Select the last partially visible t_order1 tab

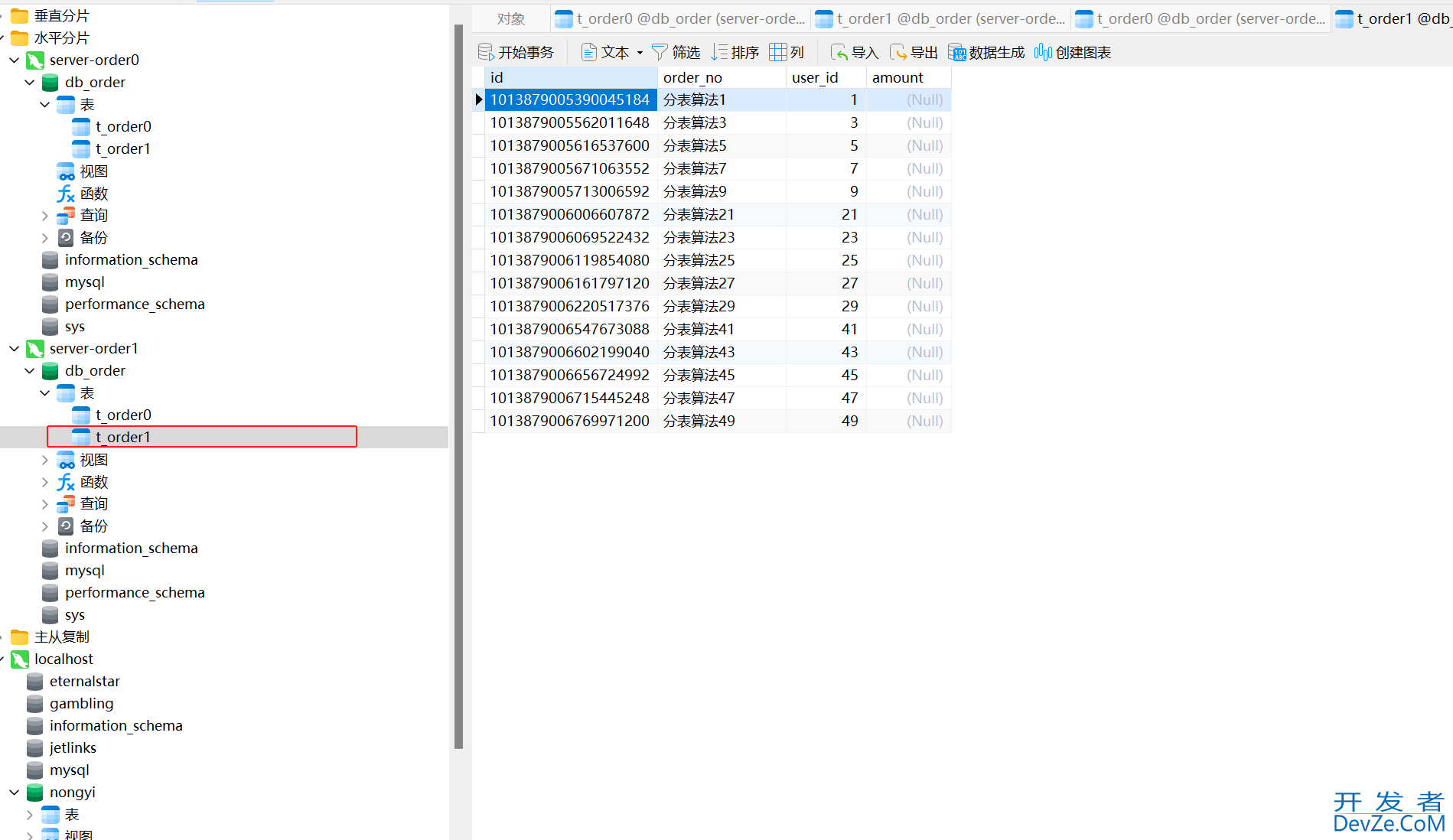click(1393, 18)
